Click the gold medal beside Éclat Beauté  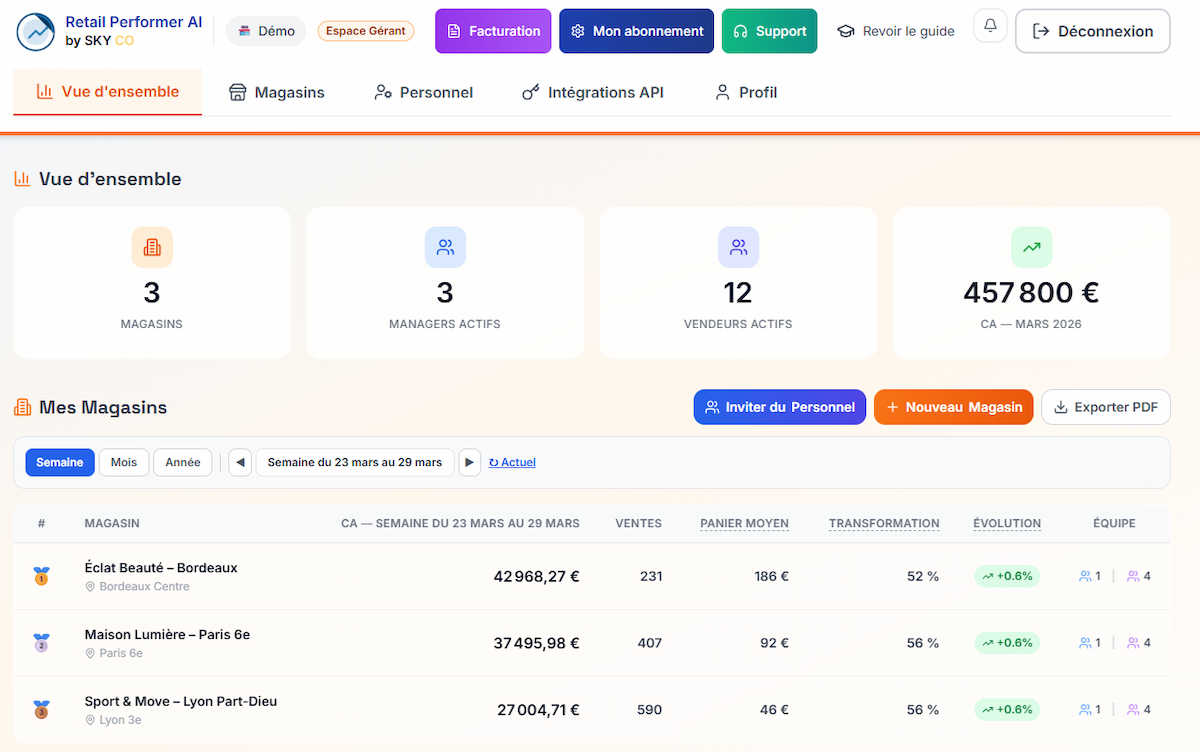pos(41,576)
